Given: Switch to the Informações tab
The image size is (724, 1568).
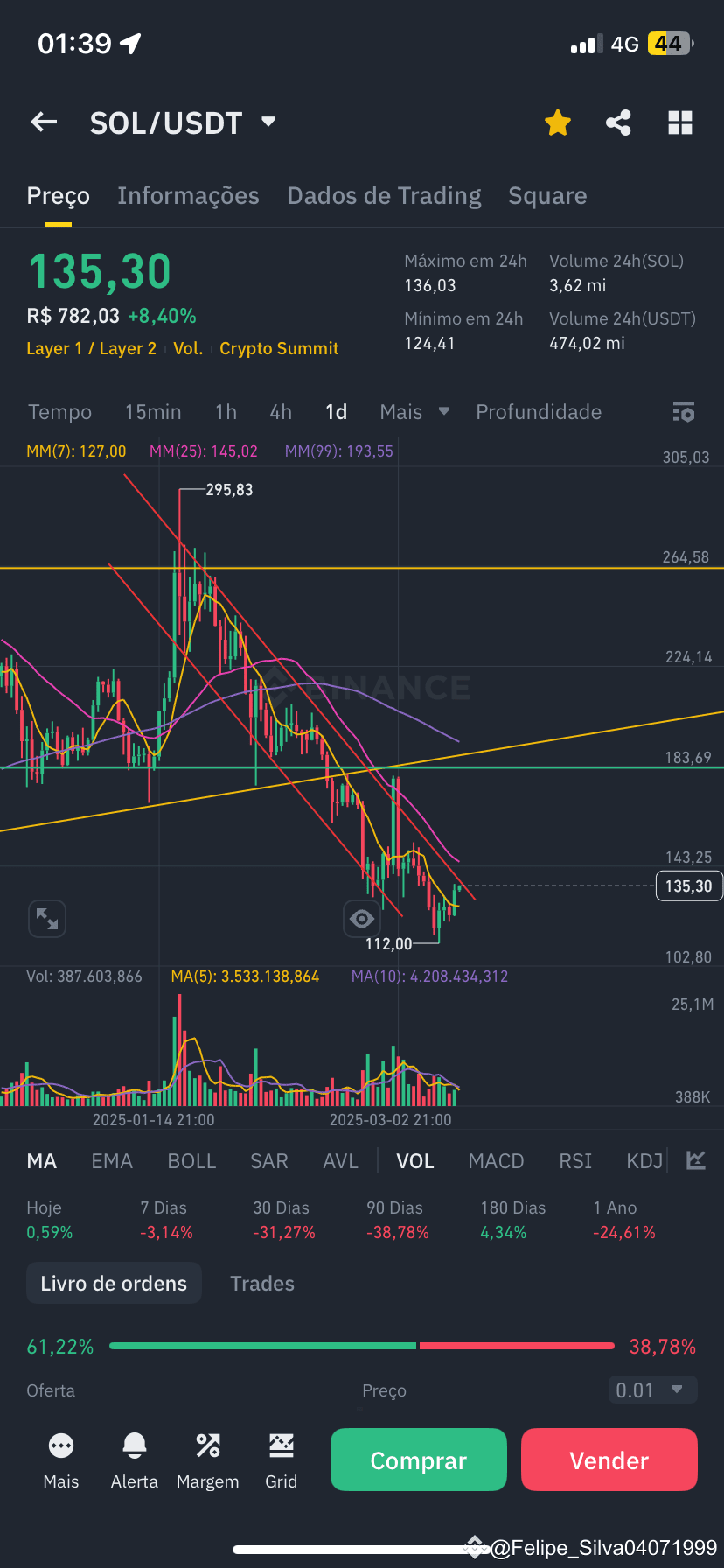Looking at the screenshot, I should pyautogui.click(x=188, y=195).
